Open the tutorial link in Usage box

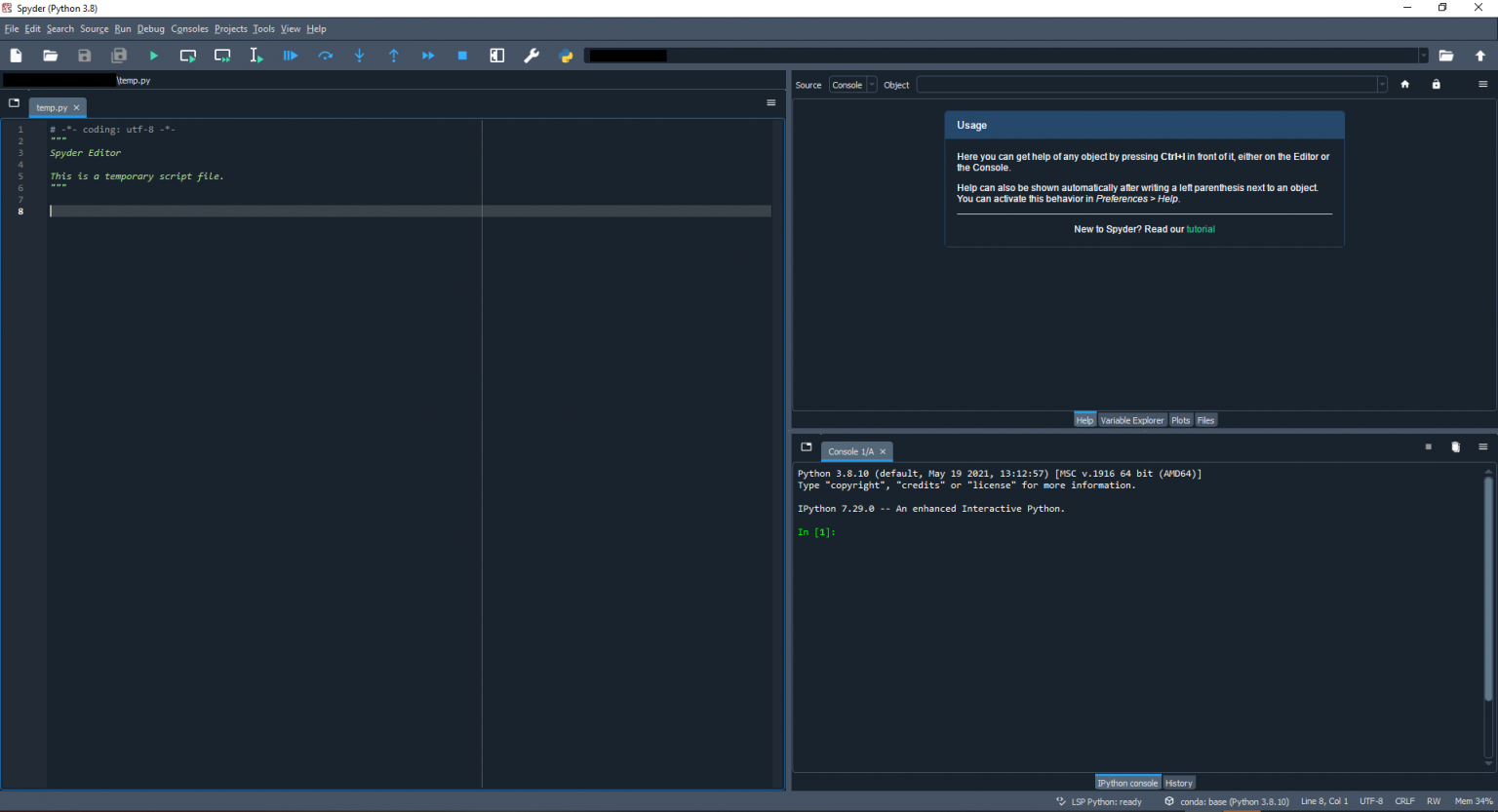tap(1201, 229)
